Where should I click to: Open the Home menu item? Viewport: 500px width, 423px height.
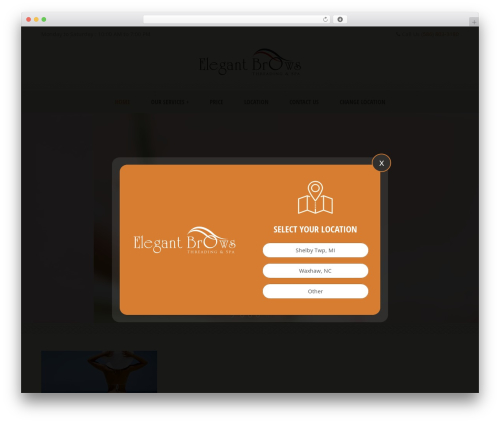coord(122,102)
